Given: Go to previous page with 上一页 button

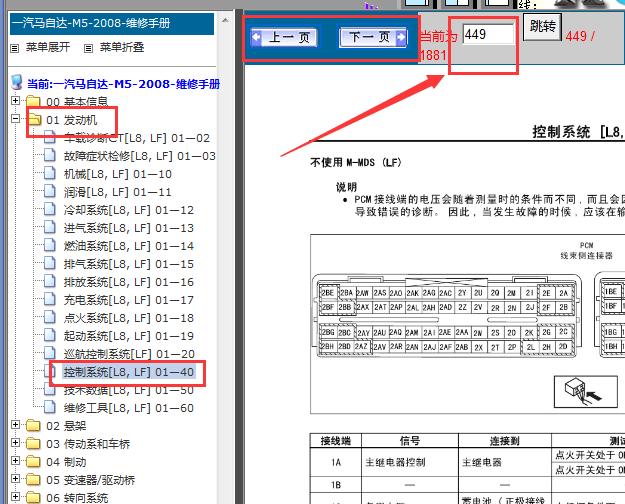Looking at the screenshot, I should tap(285, 37).
